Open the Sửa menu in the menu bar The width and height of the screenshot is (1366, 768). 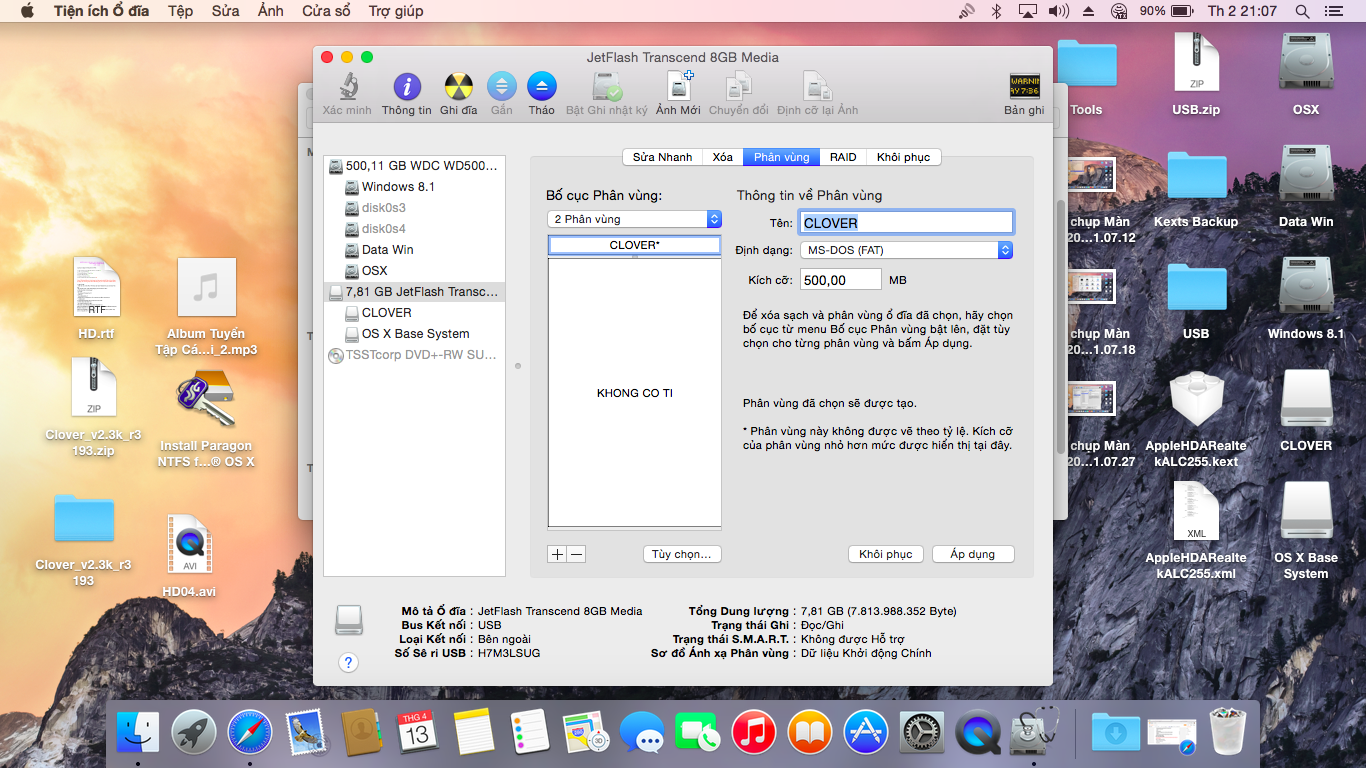[226, 11]
